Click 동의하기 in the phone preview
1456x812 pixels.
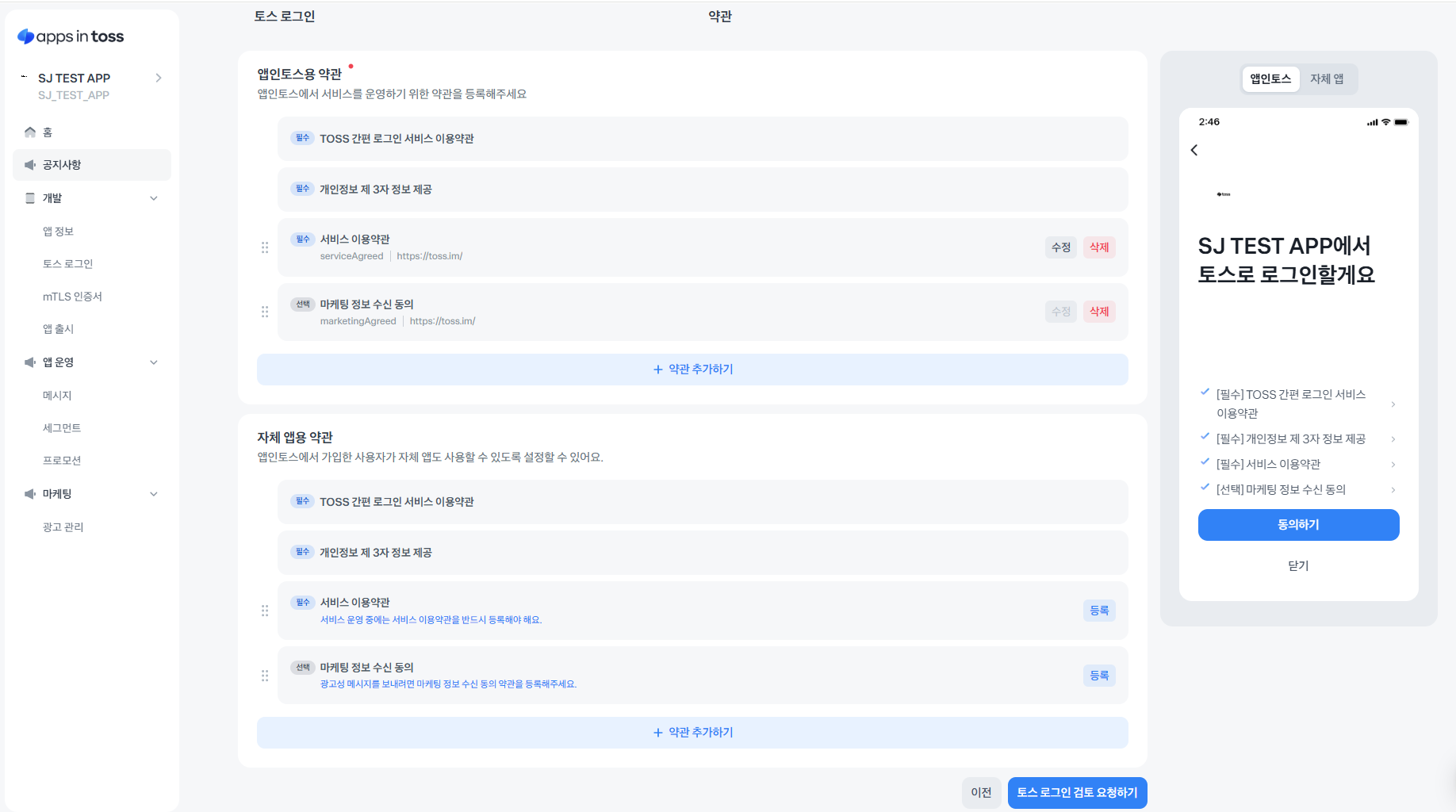point(1298,525)
